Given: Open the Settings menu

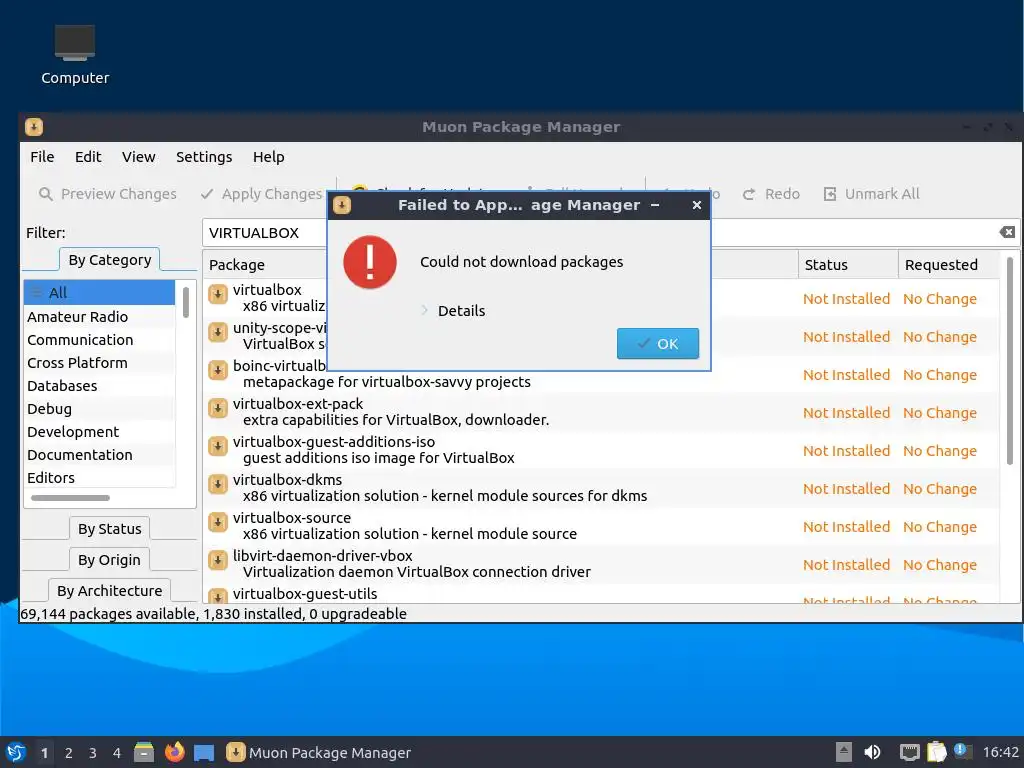Looking at the screenshot, I should (204, 157).
